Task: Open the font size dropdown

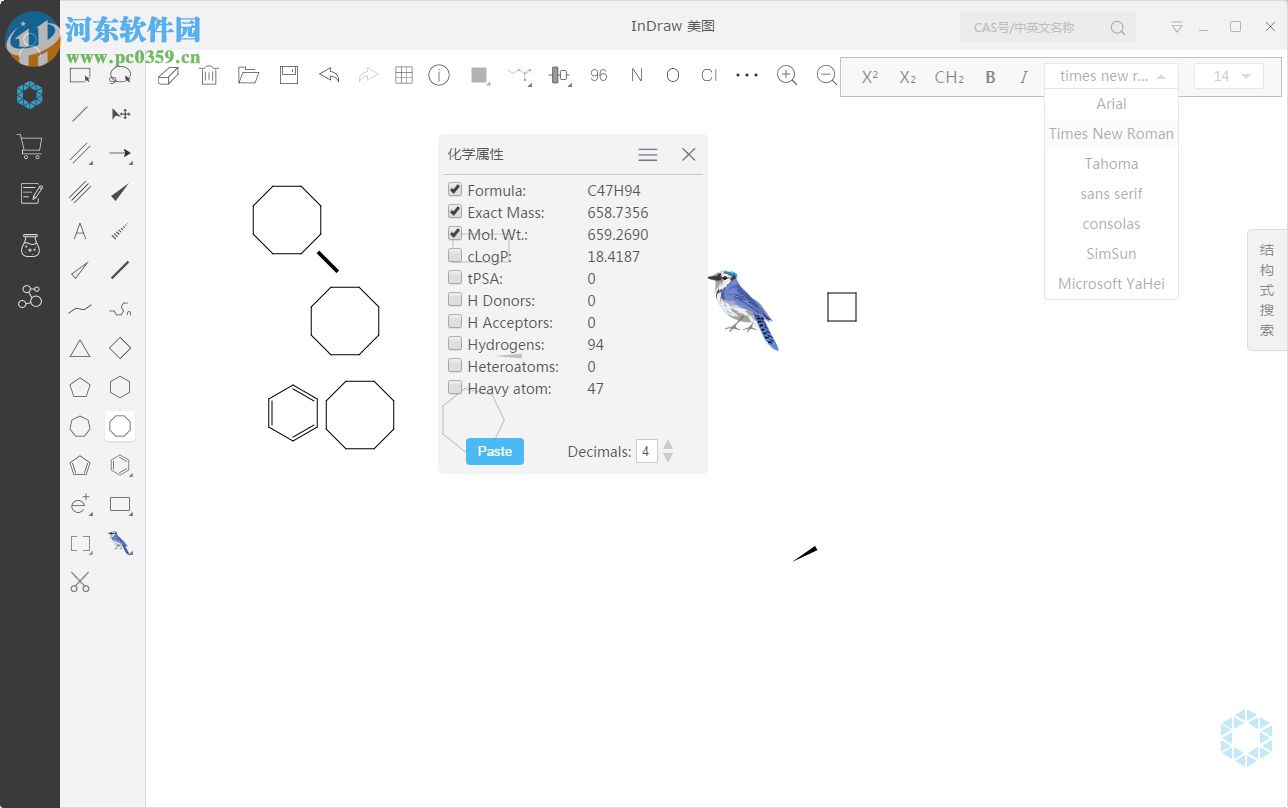Action: tap(1229, 76)
